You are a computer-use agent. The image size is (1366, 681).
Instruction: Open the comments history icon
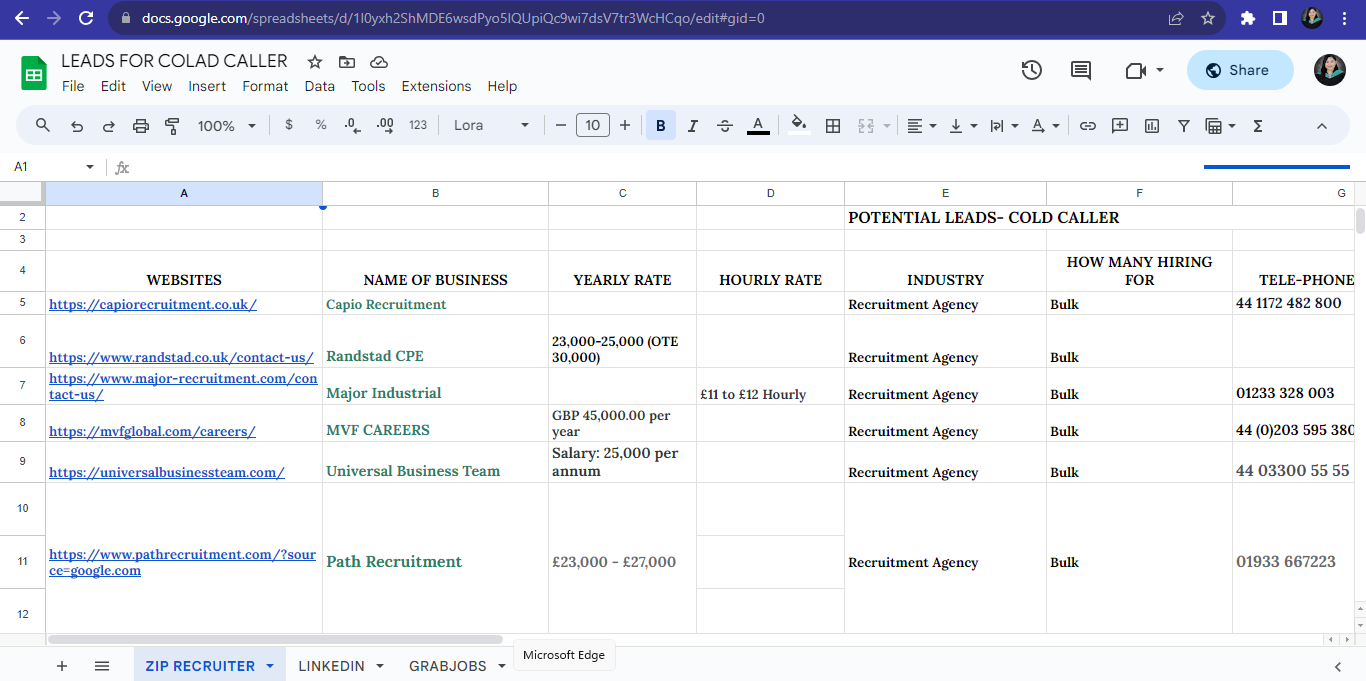tap(1081, 70)
